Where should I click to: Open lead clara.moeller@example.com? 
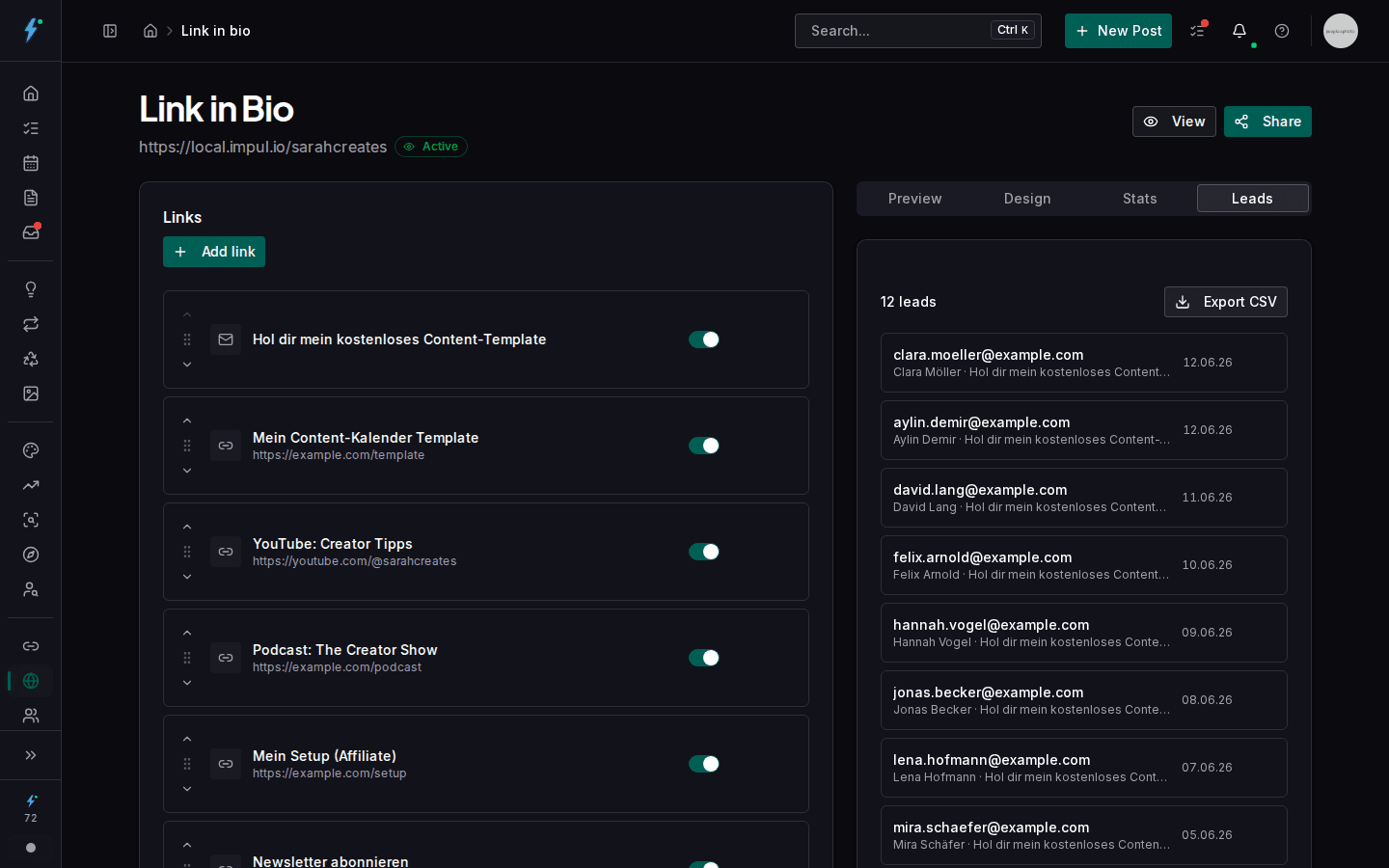tap(1083, 363)
